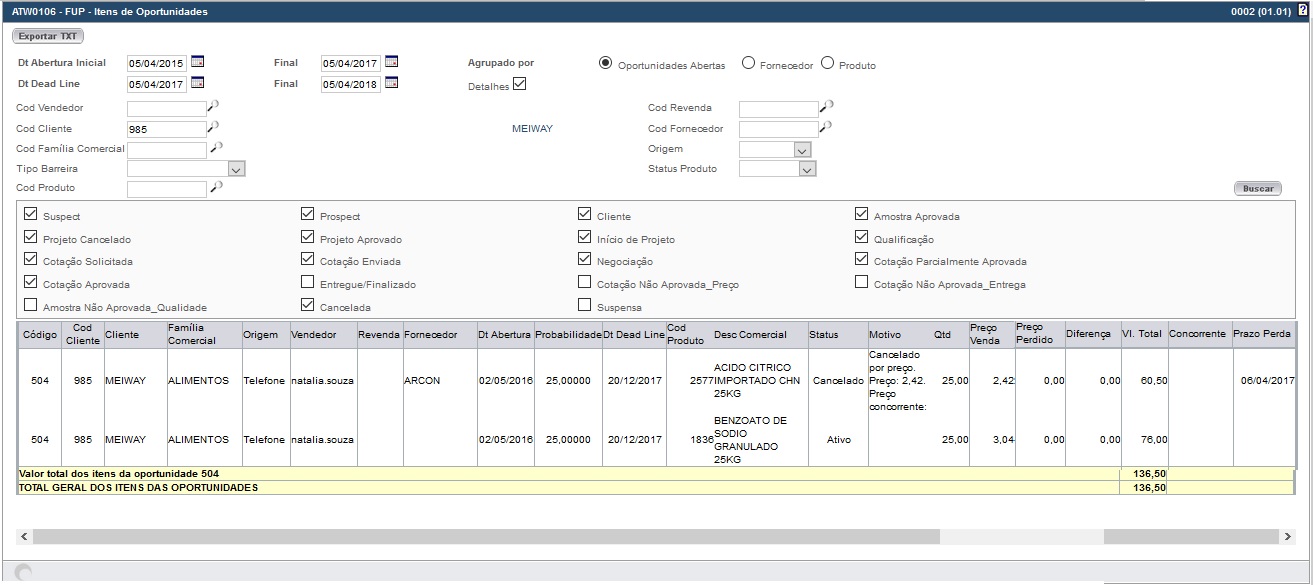This screenshot has width=1313, height=585.
Task: Click search magnifier beside Cod Vendedor
Action: (x=213, y=106)
